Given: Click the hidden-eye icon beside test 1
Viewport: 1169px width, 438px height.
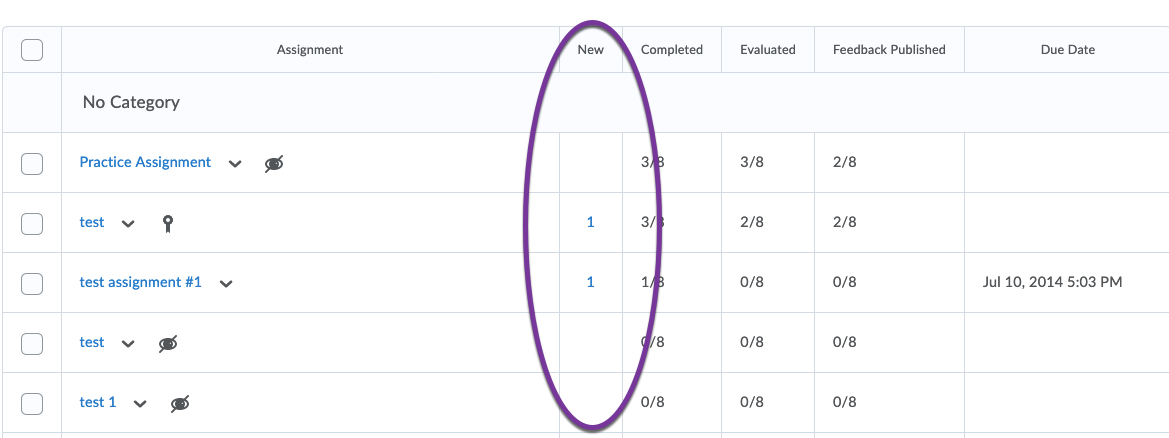Looking at the screenshot, I should coord(180,403).
